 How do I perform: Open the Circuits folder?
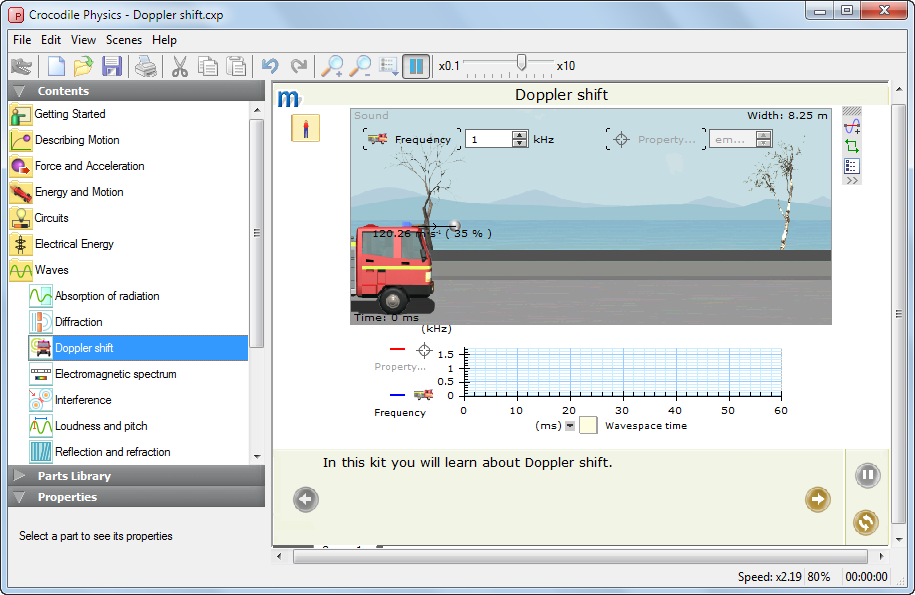[x=51, y=218]
